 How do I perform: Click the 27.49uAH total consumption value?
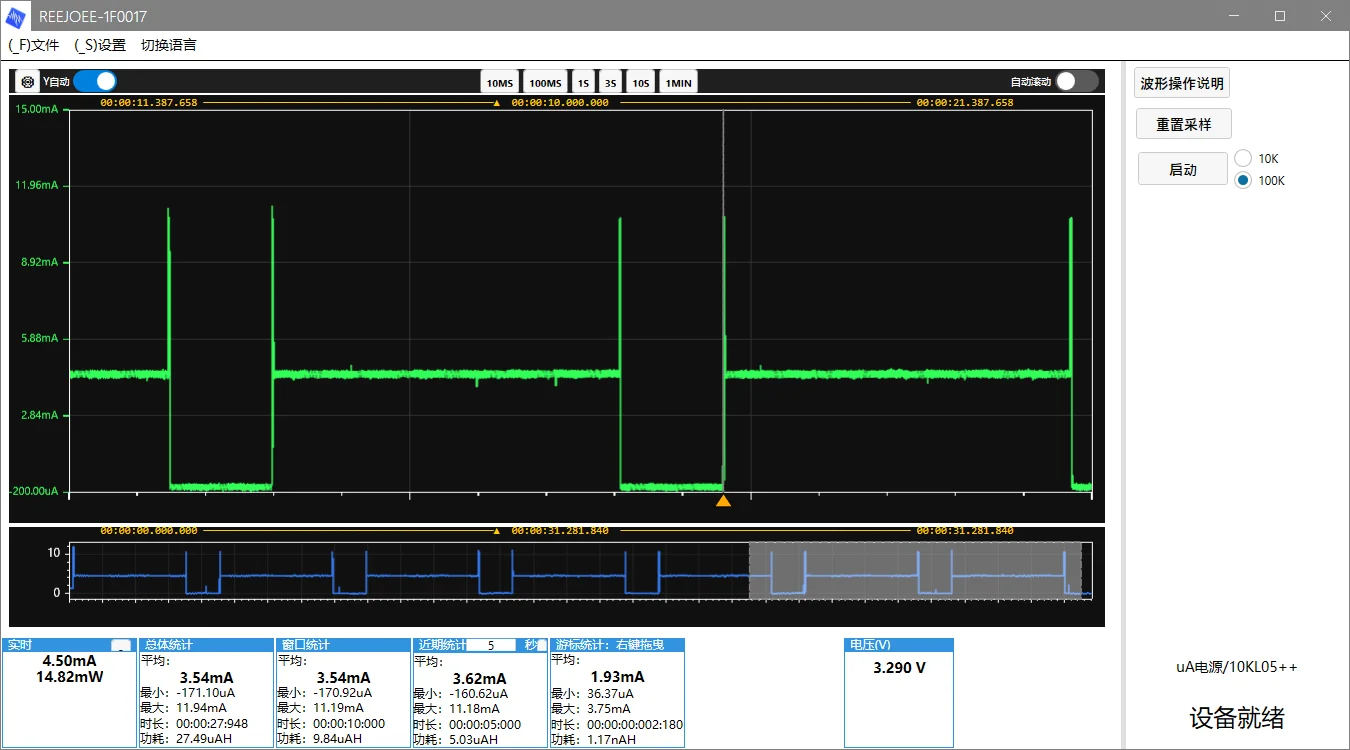click(x=204, y=738)
